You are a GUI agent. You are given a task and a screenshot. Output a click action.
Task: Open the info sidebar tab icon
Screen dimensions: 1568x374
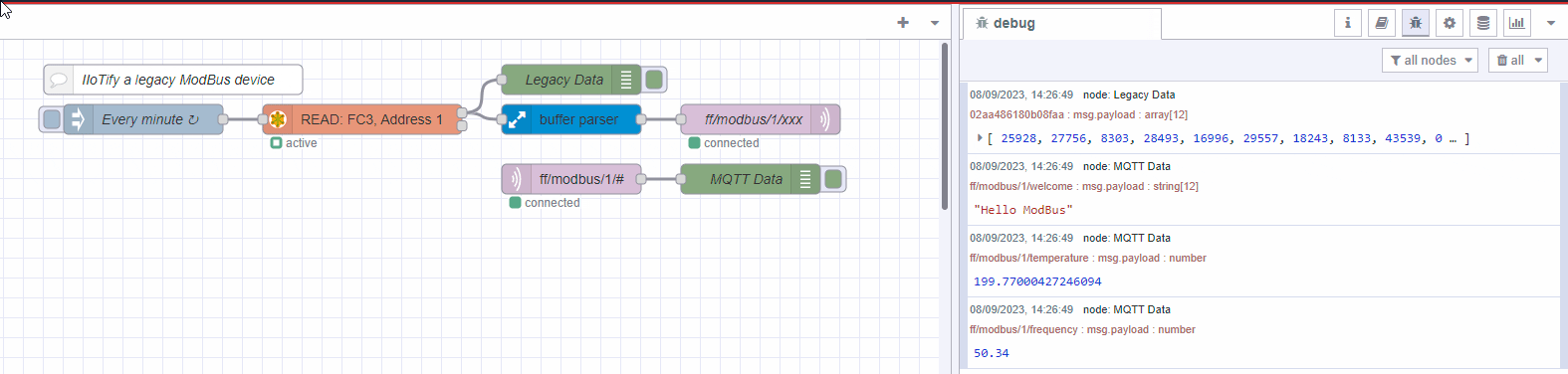click(1348, 23)
